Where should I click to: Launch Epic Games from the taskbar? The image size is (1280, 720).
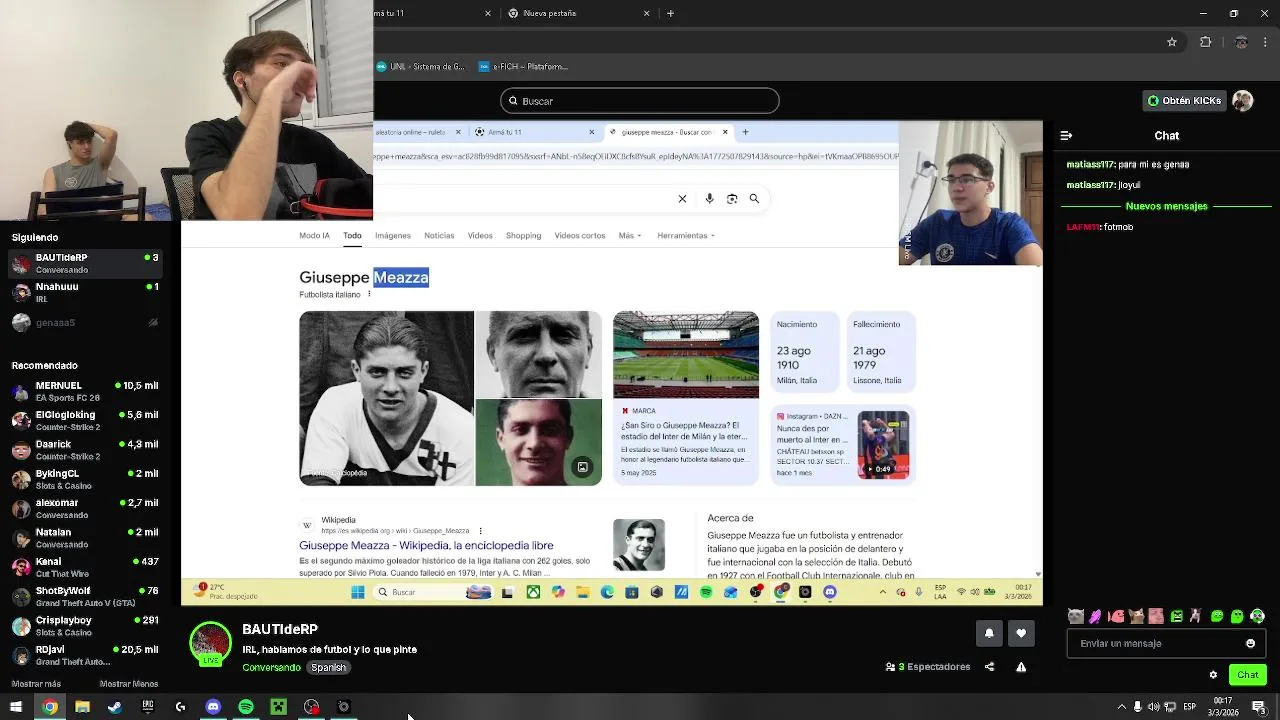point(148,707)
